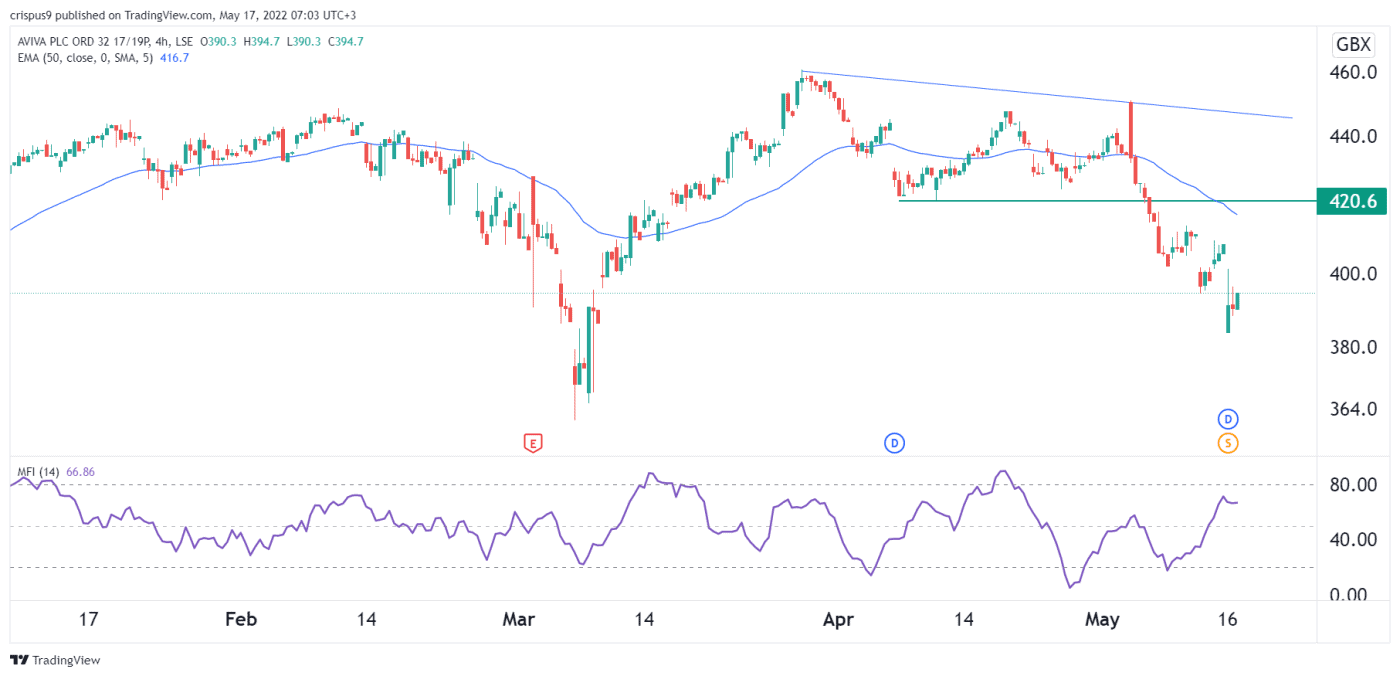Select the green 420.6 price label
The height and width of the screenshot is (676, 1400).
click(1352, 201)
